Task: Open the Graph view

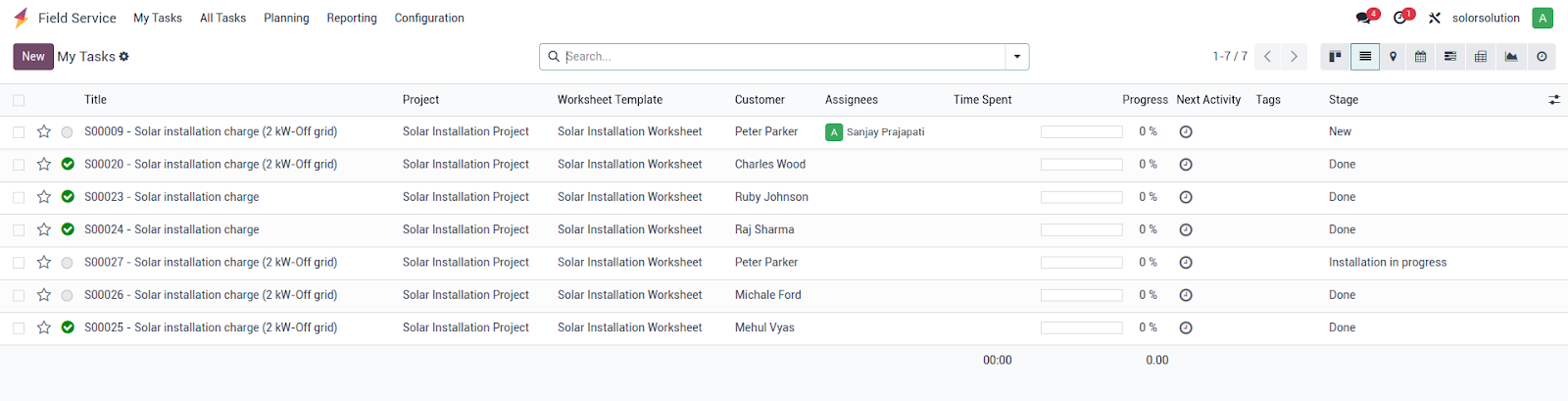Action: (x=1511, y=57)
